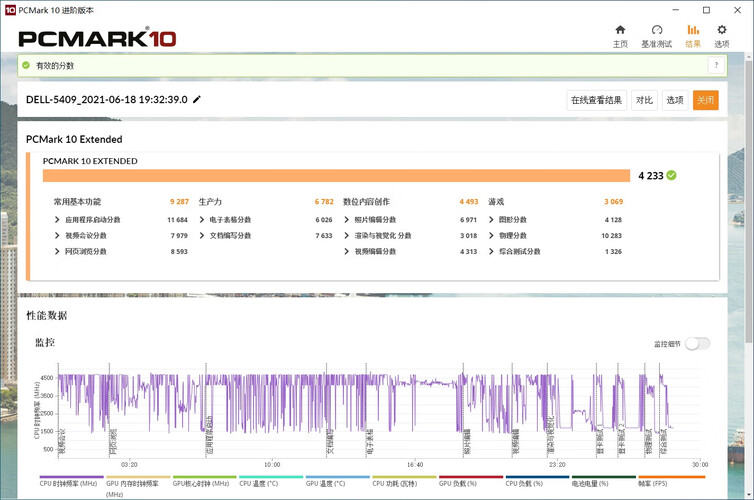Click 在线查看结果 button
Image resolution: width=754 pixels, height=500 pixels.
click(x=596, y=100)
